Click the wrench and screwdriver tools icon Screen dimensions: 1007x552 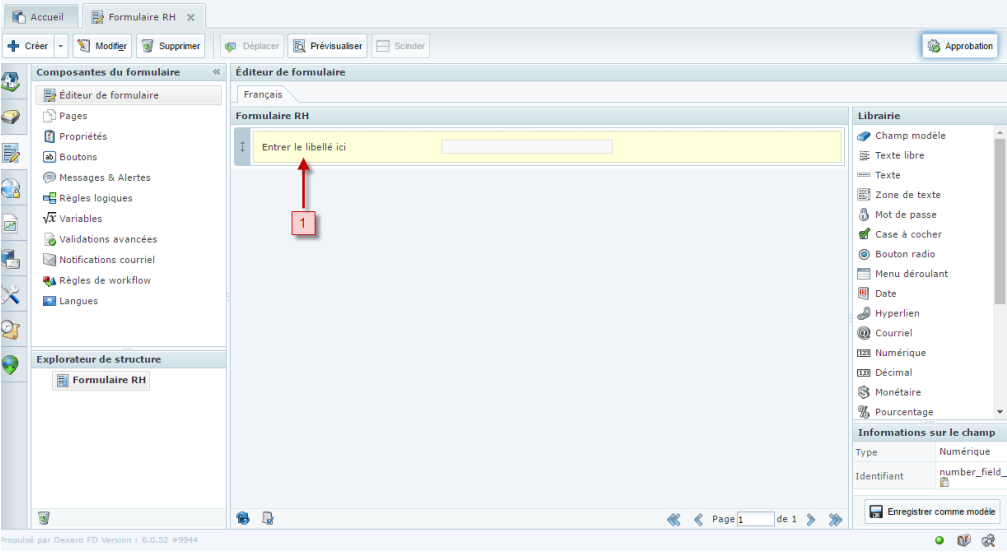click(x=10, y=295)
